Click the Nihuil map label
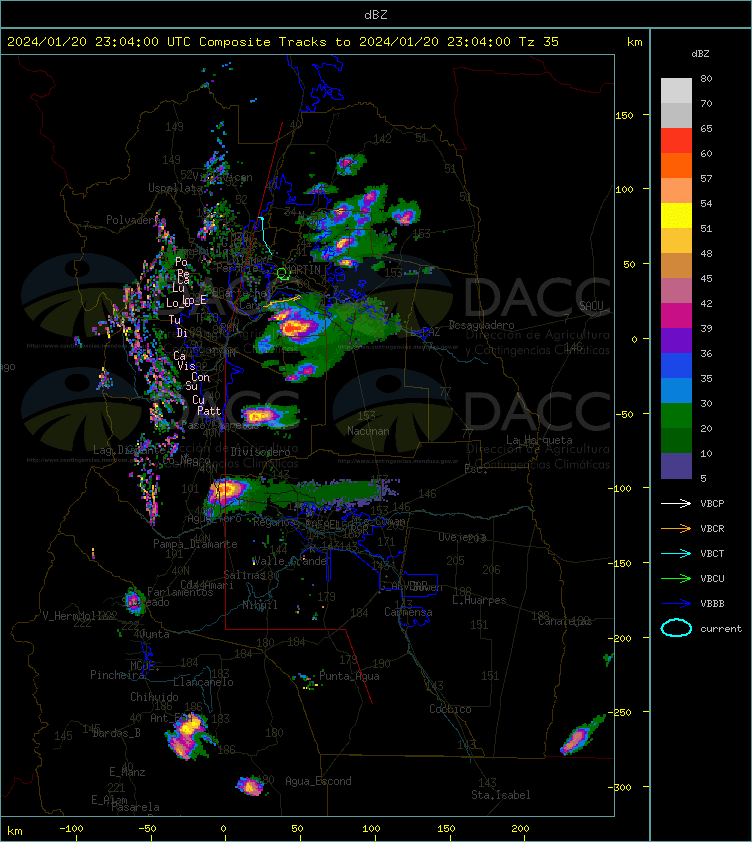This screenshot has height=842, width=752. click(259, 605)
